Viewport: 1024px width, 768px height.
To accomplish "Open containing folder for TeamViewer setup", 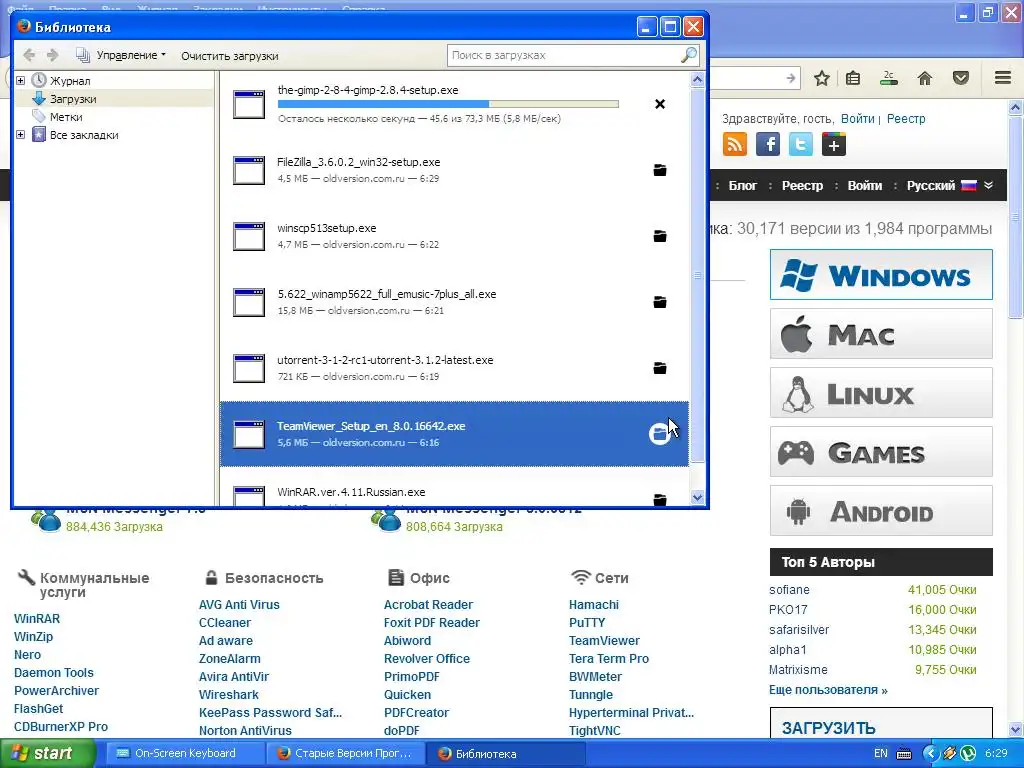I will click(x=660, y=434).
